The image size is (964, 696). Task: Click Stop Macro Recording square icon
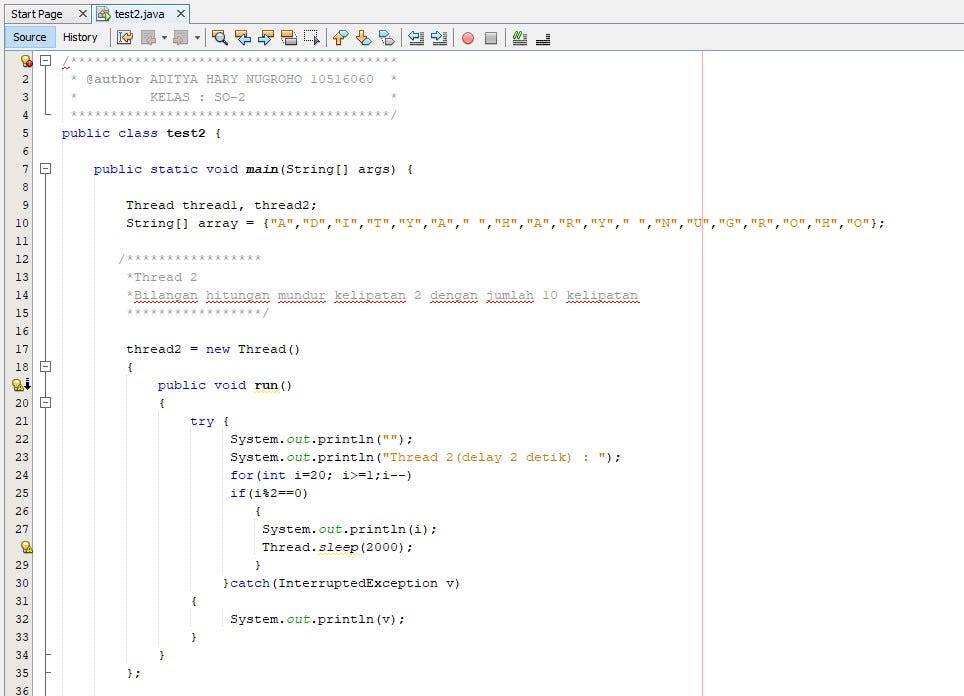(491, 38)
